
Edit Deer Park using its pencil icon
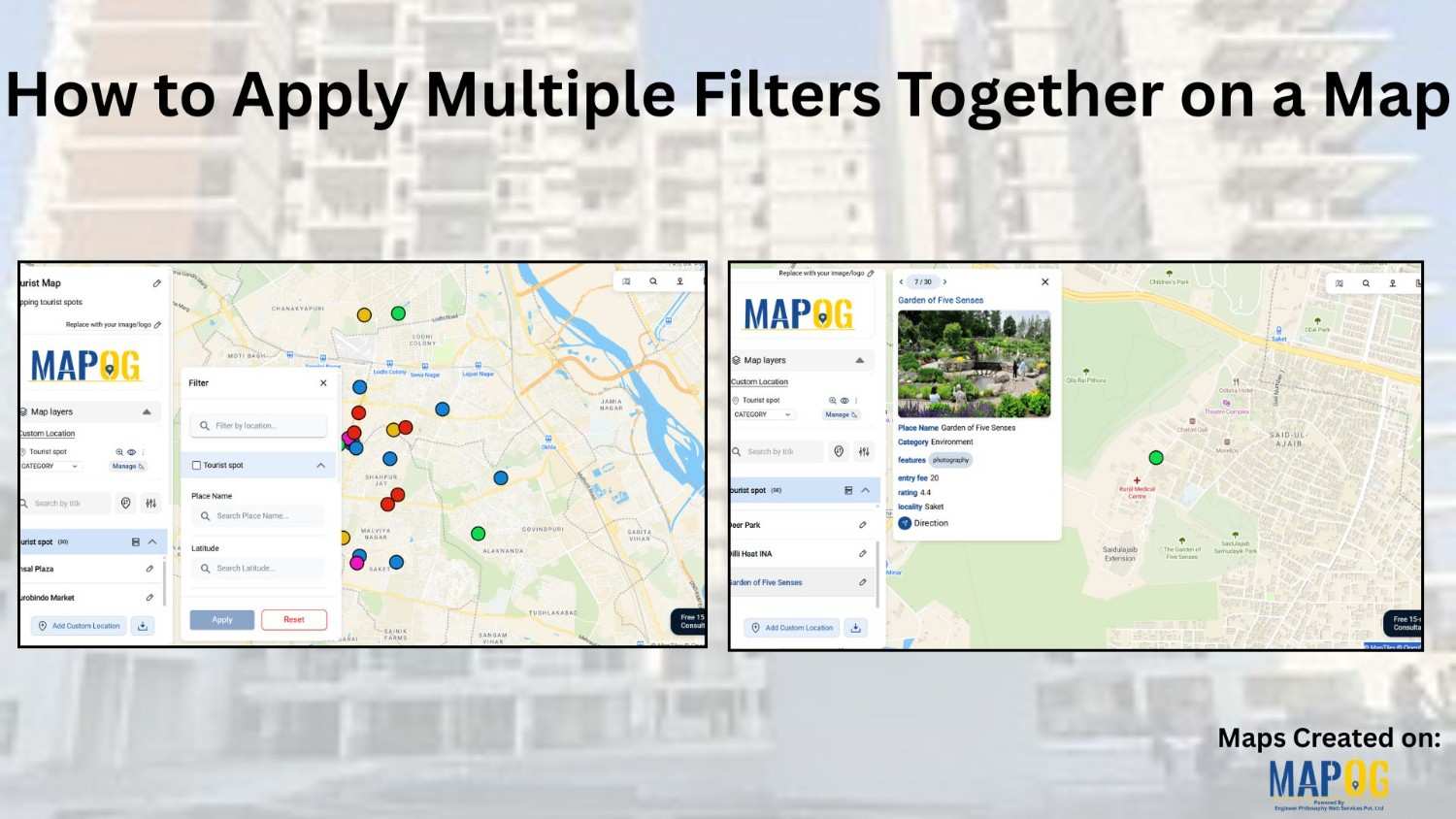click(x=863, y=526)
